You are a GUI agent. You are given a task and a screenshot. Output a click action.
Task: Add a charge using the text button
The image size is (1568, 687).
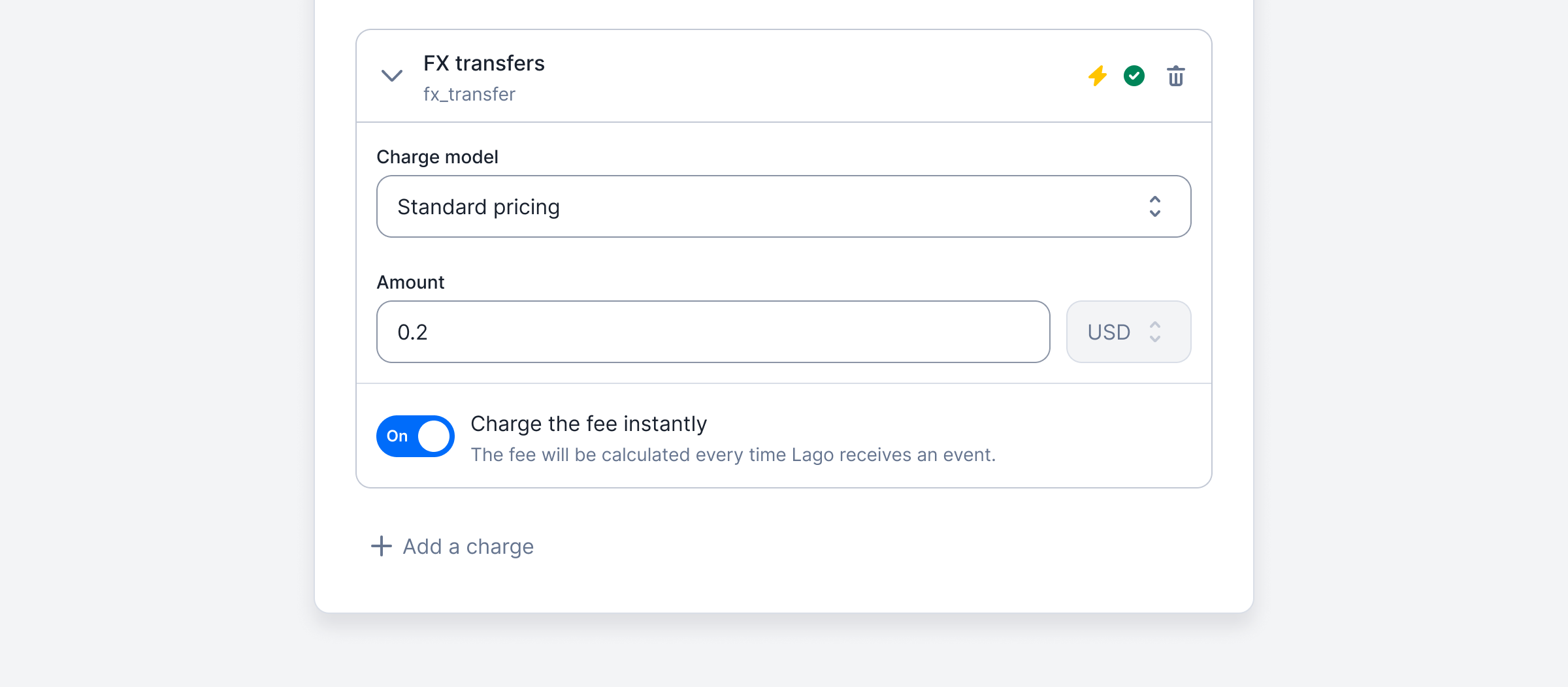(x=468, y=546)
